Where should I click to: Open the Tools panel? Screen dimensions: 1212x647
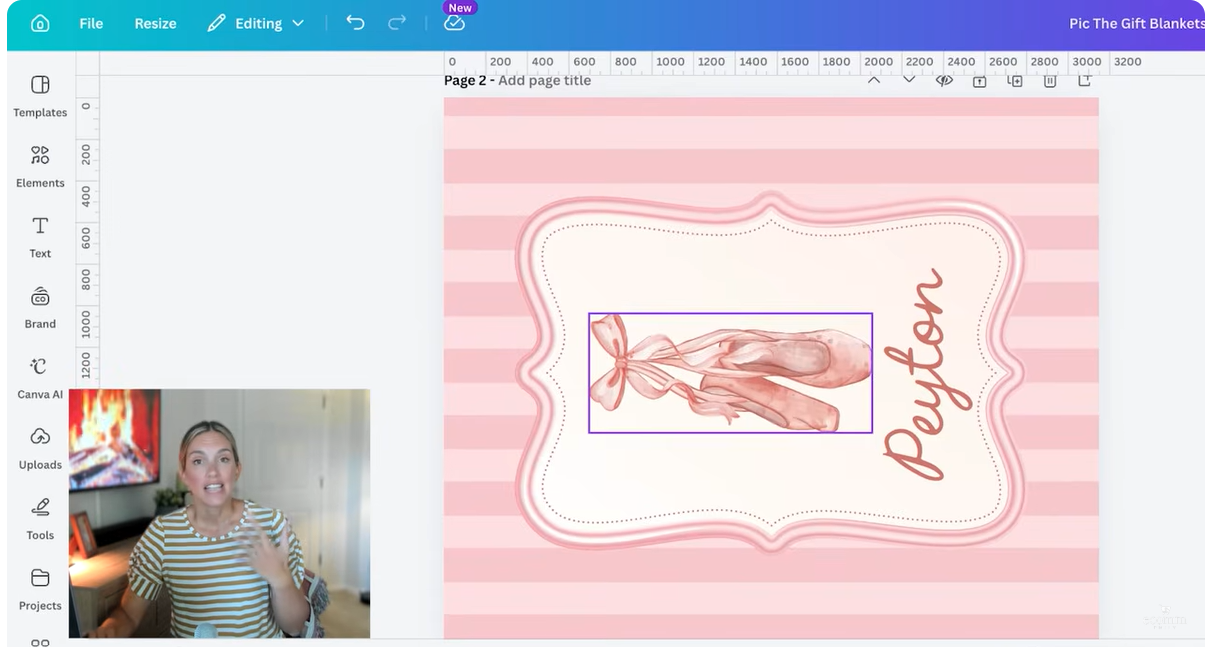[40, 519]
